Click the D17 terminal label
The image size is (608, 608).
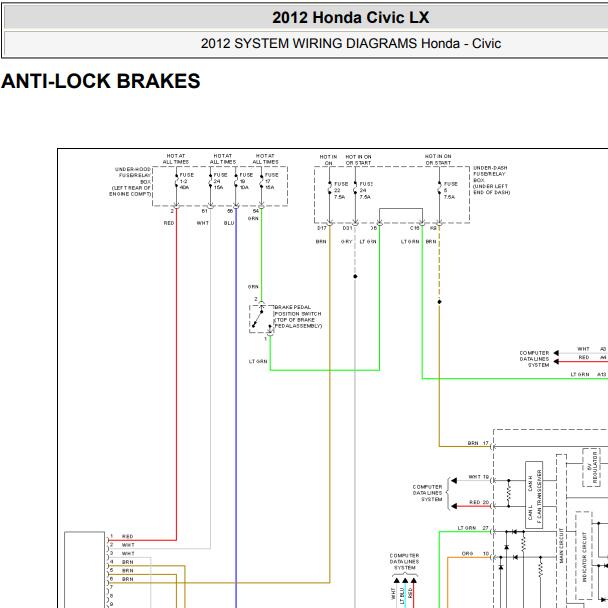pyautogui.click(x=322, y=228)
